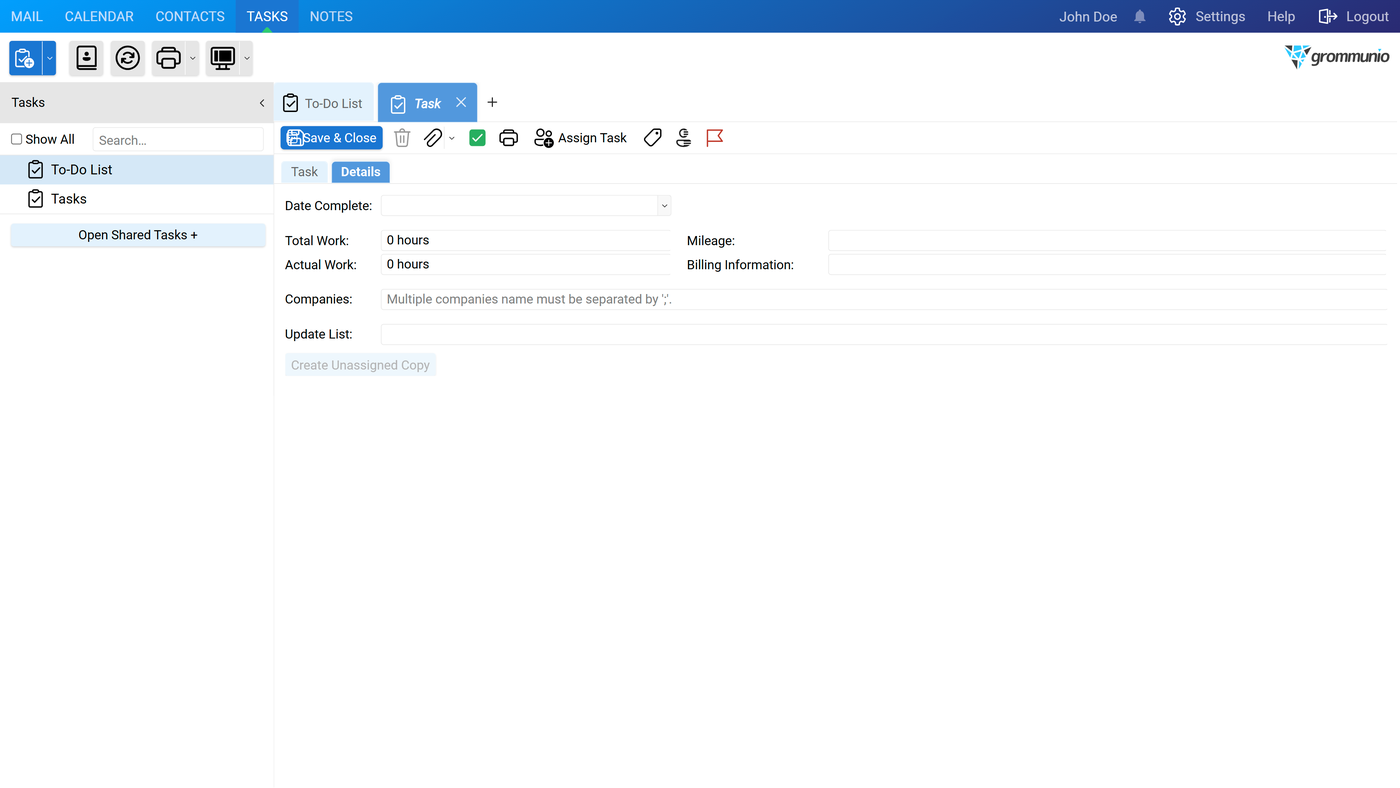1400x788 pixels.
Task: Click the Total Work field
Action: coord(526,240)
